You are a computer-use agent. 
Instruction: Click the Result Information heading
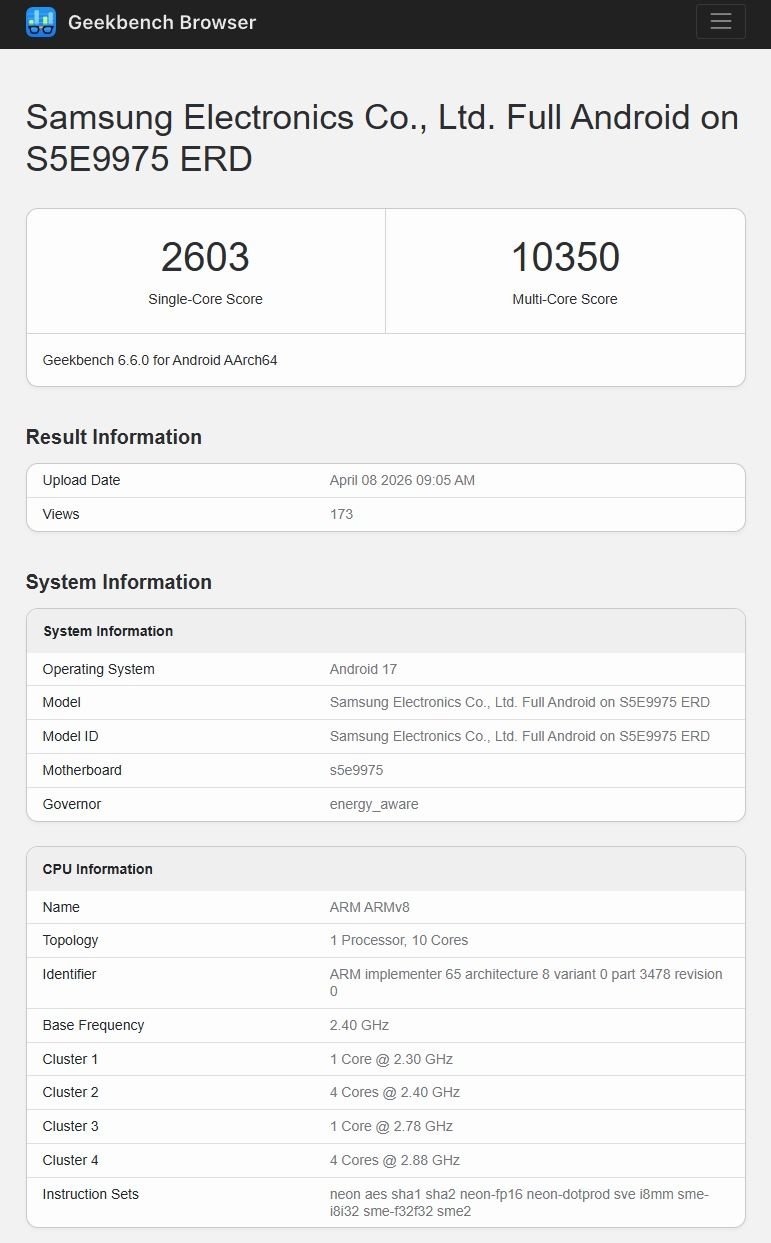[x=114, y=437]
